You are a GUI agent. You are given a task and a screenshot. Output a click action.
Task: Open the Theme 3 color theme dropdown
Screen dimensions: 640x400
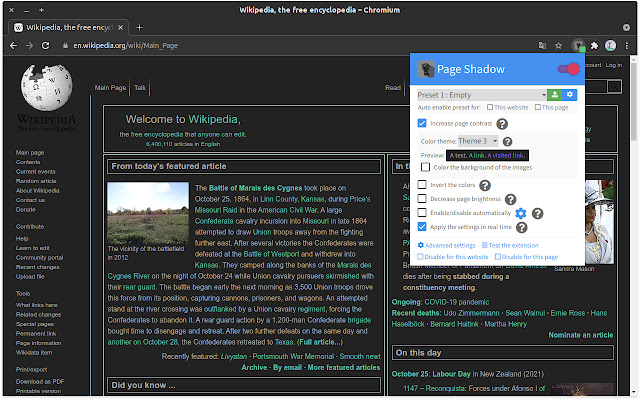[478, 141]
